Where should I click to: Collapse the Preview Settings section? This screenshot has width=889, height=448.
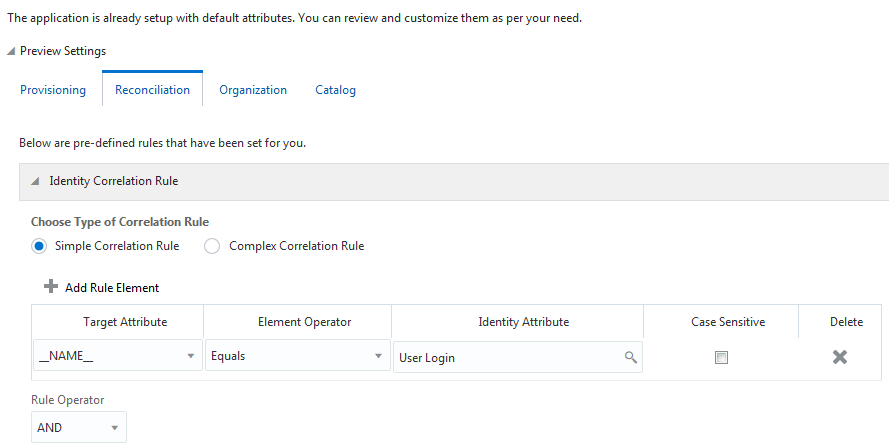pyautogui.click(x=11, y=51)
